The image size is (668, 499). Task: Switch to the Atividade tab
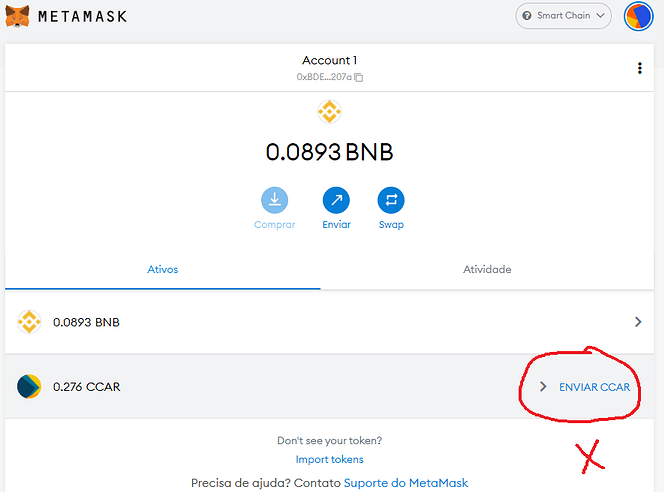[x=487, y=270]
